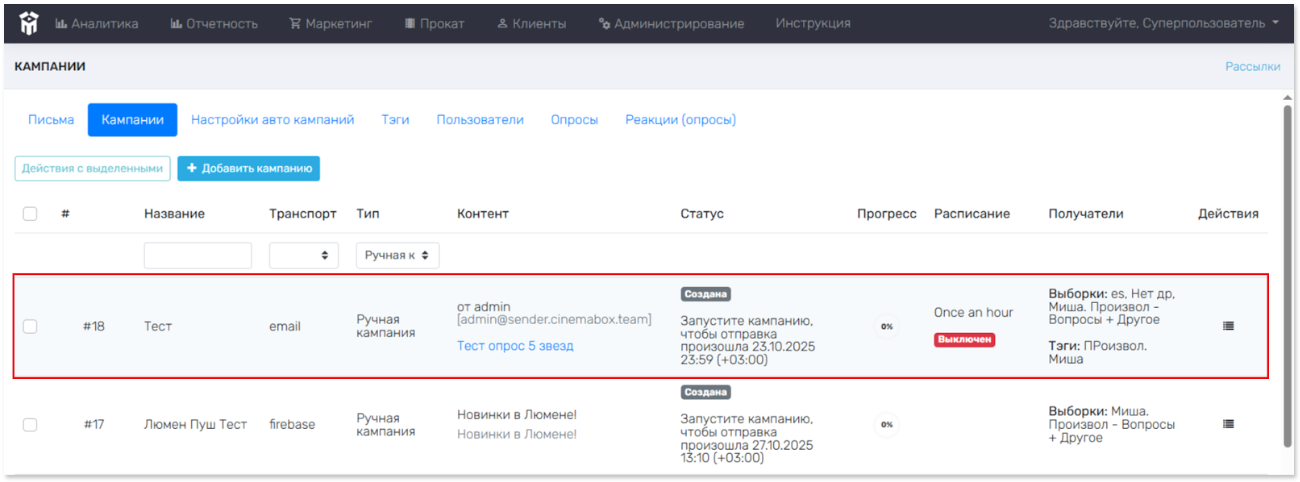Click the Создана status badge for campaign #18

tap(705, 294)
